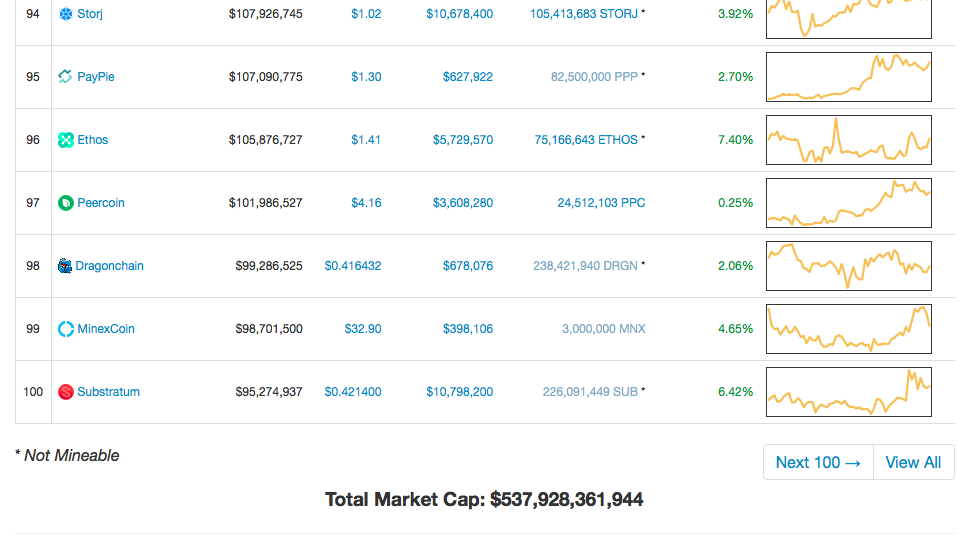Open the PayPie coin page
Viewport: 977px width, 556px height.
click(96, 77)
